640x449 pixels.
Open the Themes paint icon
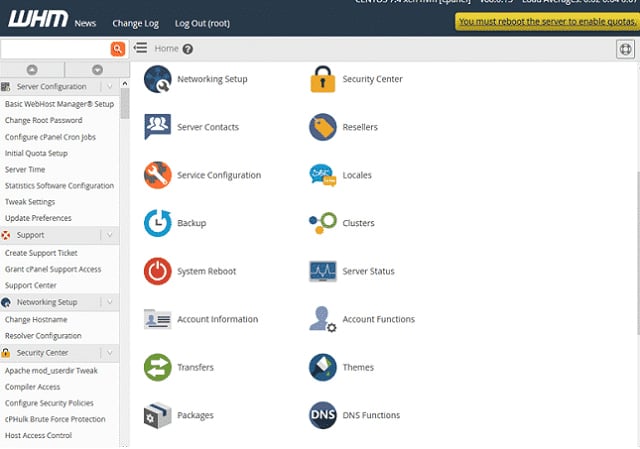(322, 367)
